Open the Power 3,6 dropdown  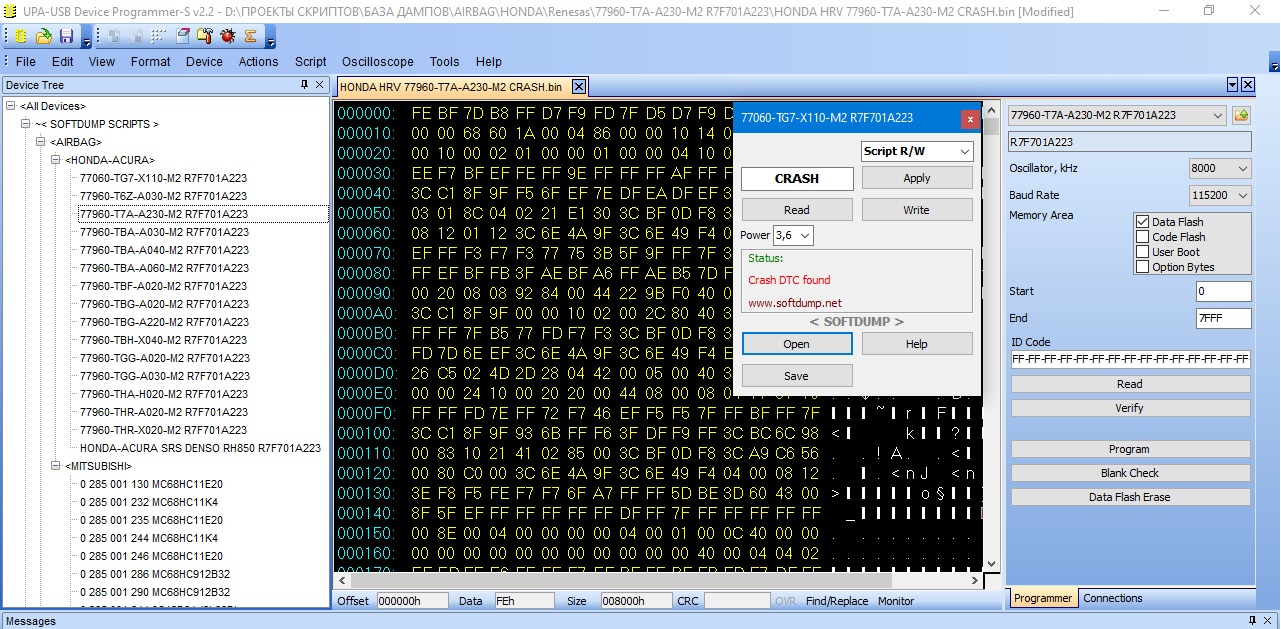click(793, 236)
